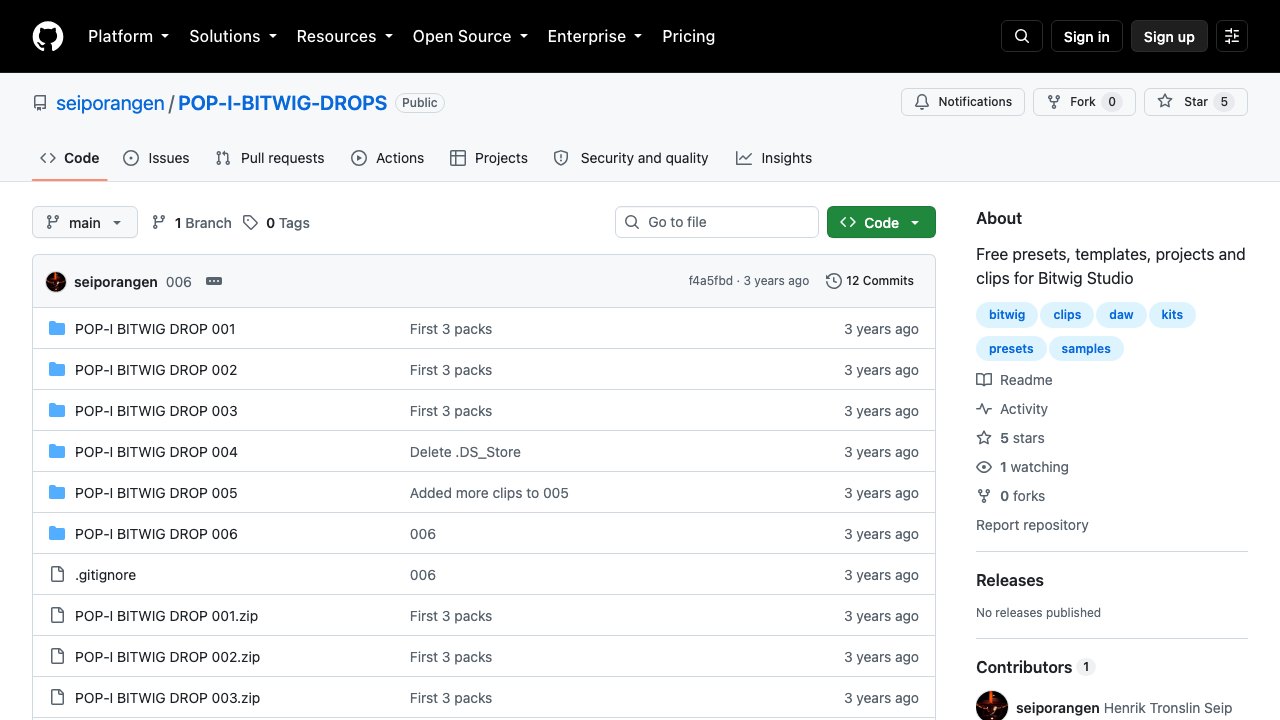The image size is (1280, 720).
Task: Open file POP-I BITWIG DROP 001.zip
Action: pos(166,616)
